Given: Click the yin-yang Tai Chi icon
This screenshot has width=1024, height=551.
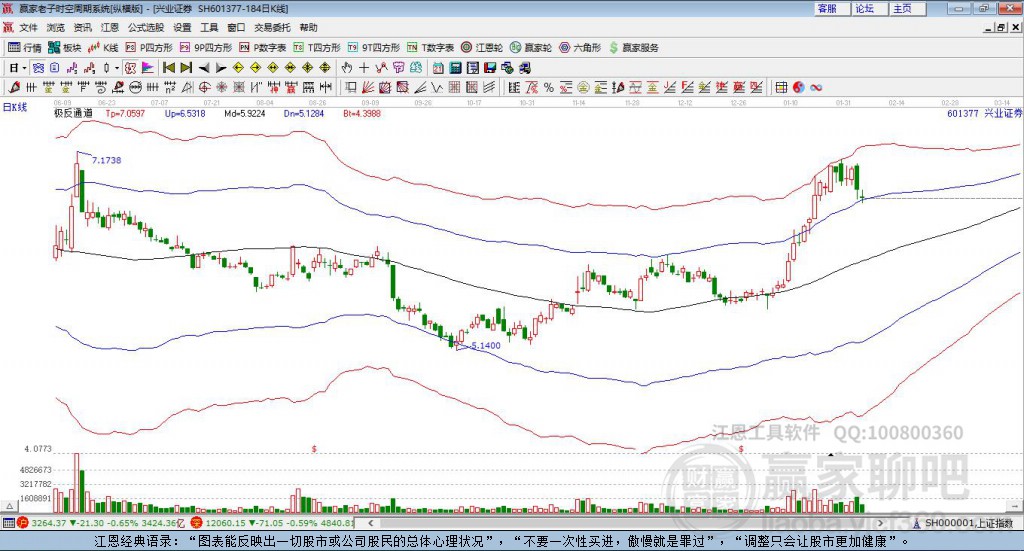Looking at the screenshot, I should tap(799, 87).
